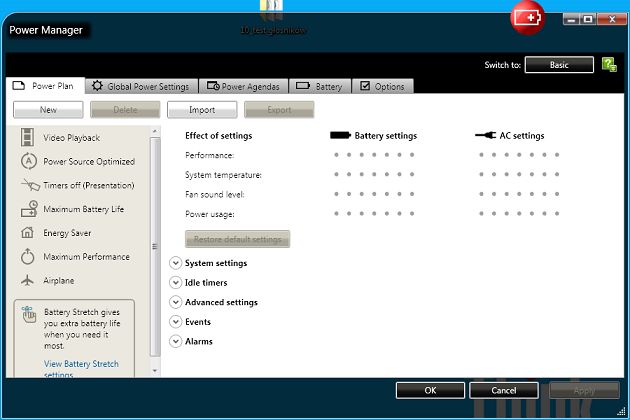Click the Export button
Image resolution: width=630 pixels, height=420 pixels.
[x=279, y=110]
